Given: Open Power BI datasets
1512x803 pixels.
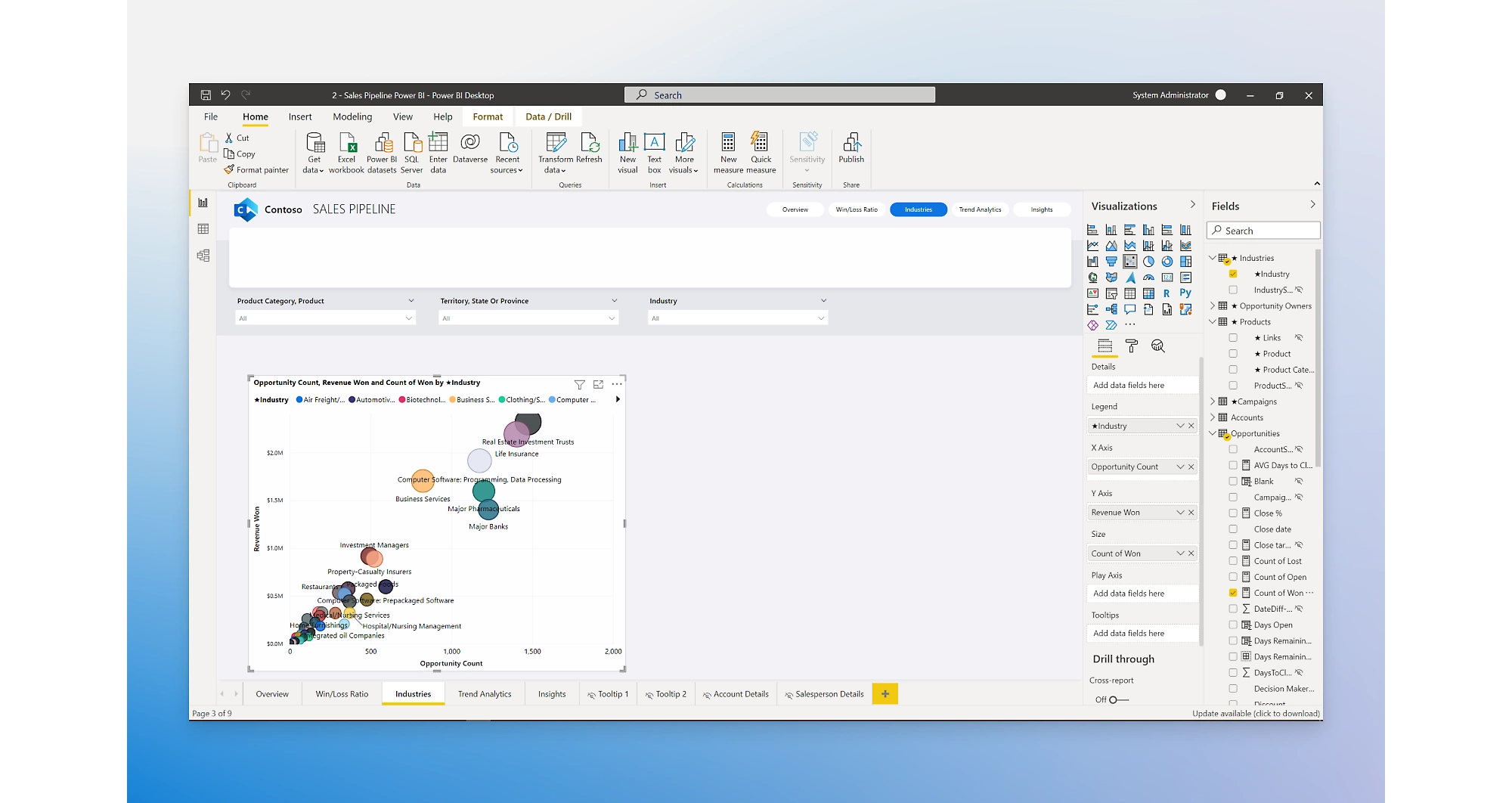Looking at the screenshot, I should click(x=382, y=153).
